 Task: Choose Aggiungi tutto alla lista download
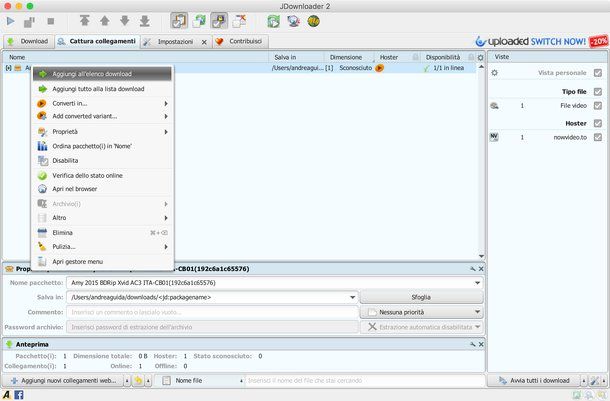point(102,89)
